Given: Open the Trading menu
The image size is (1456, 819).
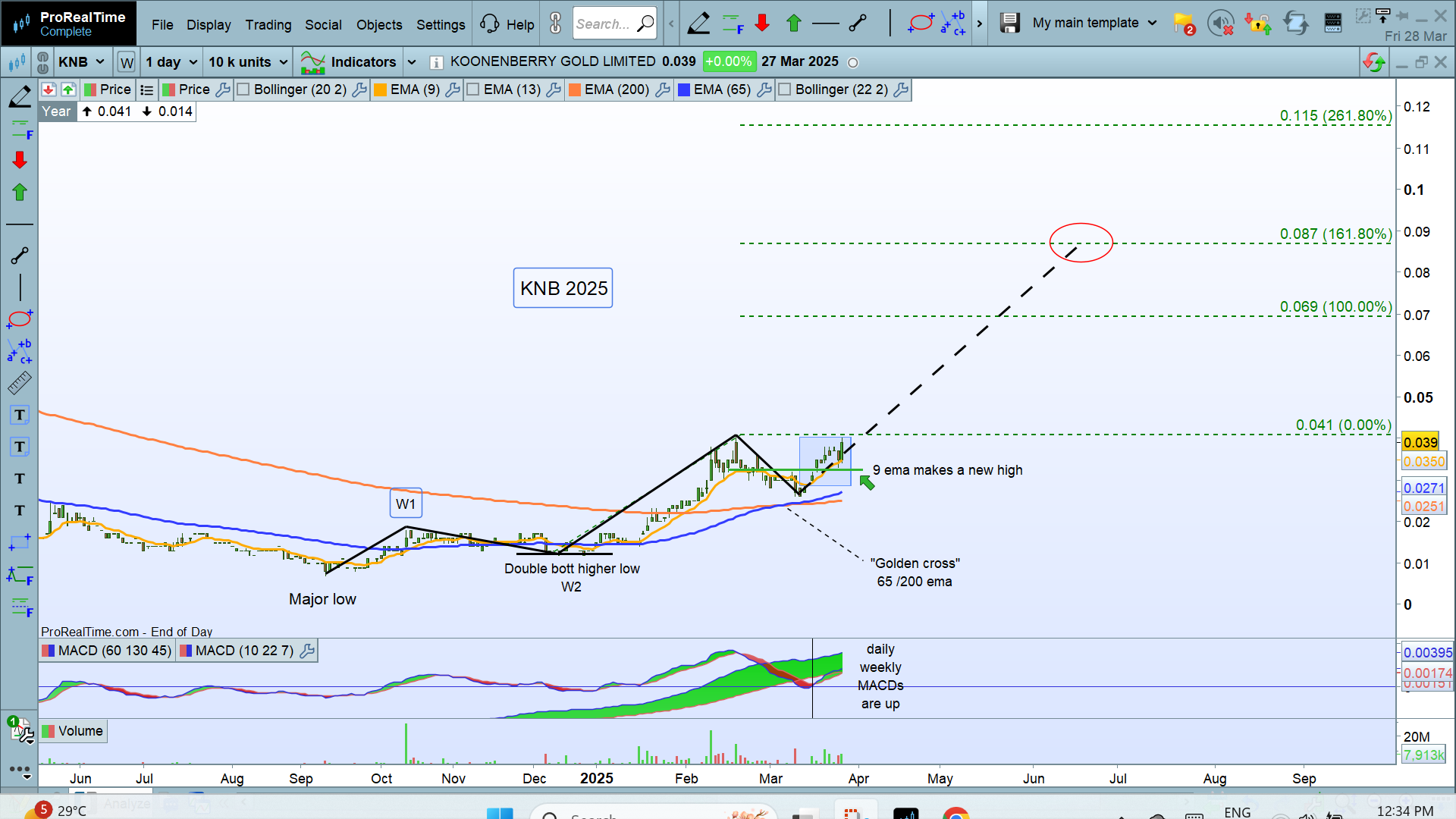Looking at the screenshot, I should point(268,24).
